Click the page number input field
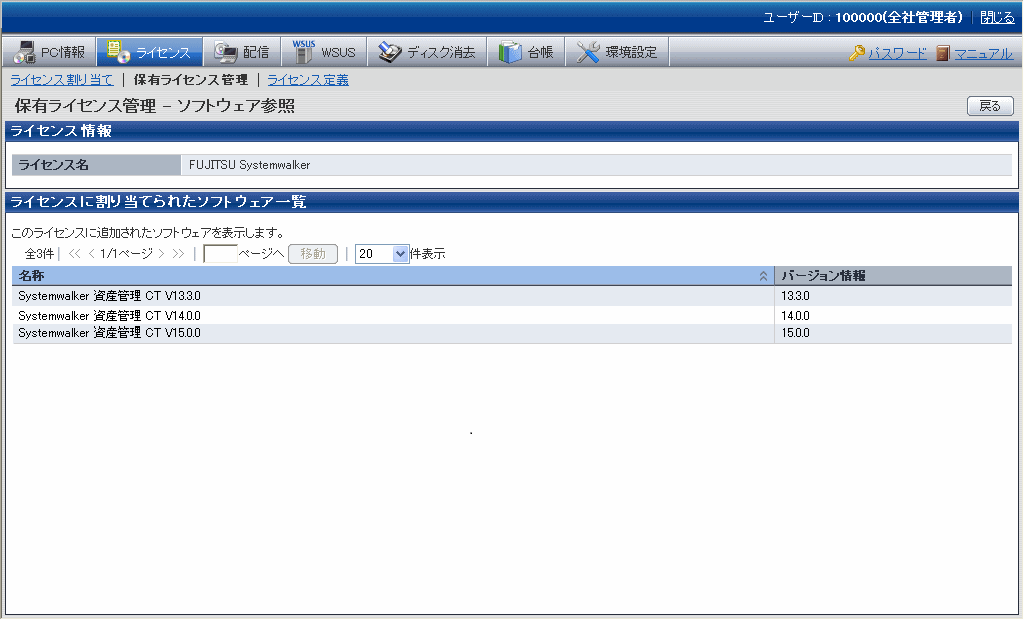This screenshot has width=1024, height=620. (220, 254)
